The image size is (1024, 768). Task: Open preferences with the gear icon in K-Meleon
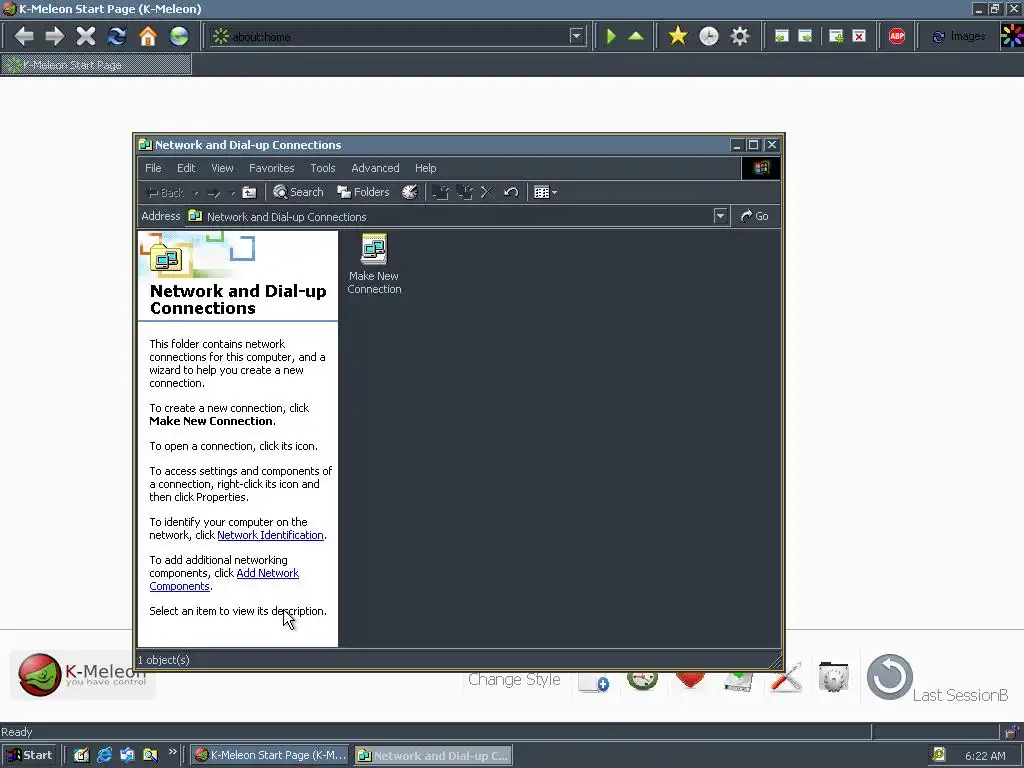click(740, 36)
